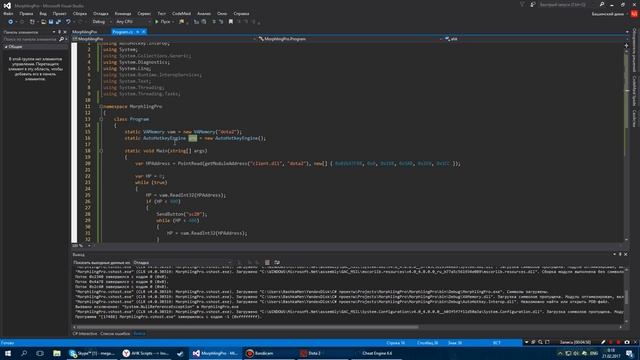Click the feedback icon near quick launch
The height and width of the screenshot is (360, 640).
[x=533, y=4]
